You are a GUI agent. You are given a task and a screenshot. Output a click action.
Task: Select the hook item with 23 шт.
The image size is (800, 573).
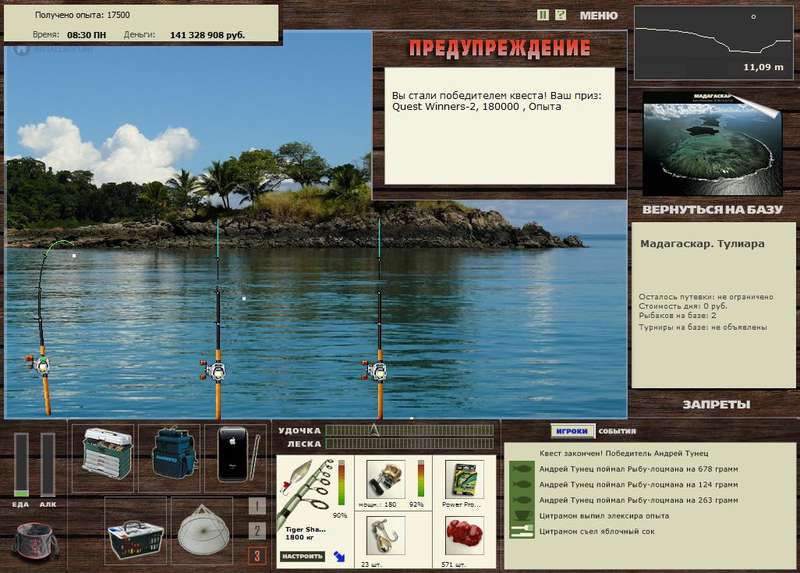pyautogui.click(x=385, y=536)
